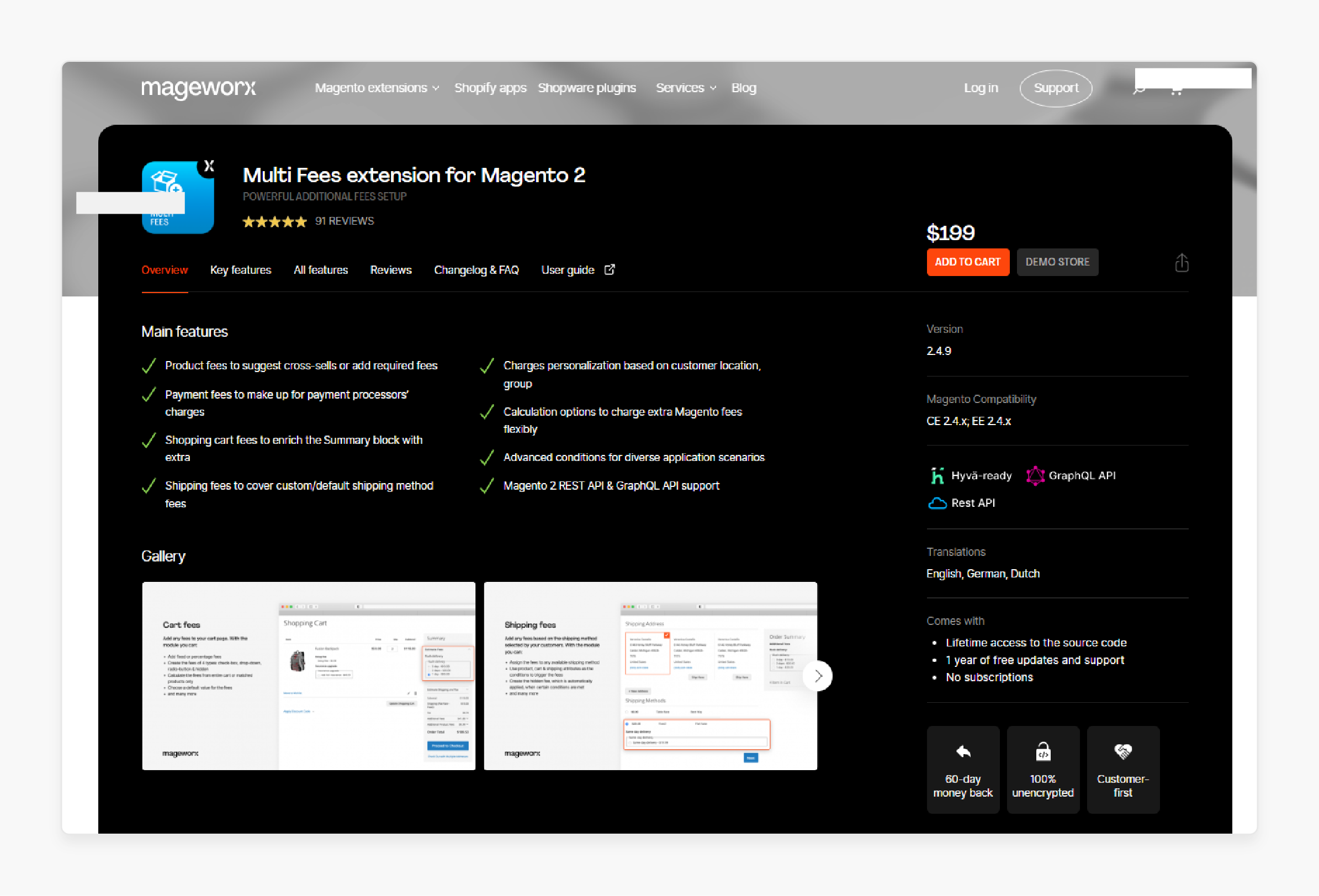
Task: Click the Hyvä-ready icon
Action: pos(937,475)
